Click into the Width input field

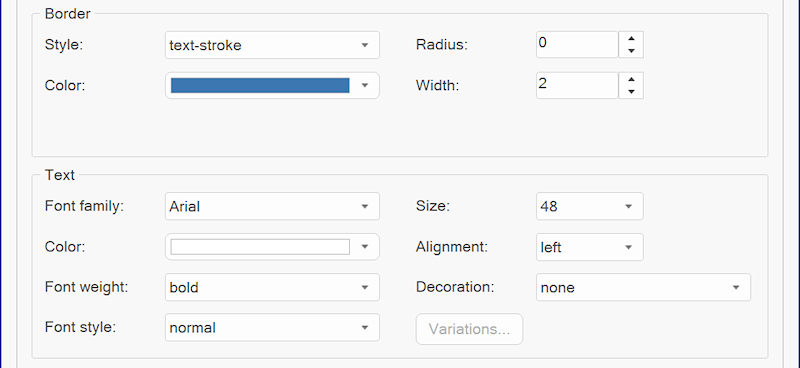577,85
